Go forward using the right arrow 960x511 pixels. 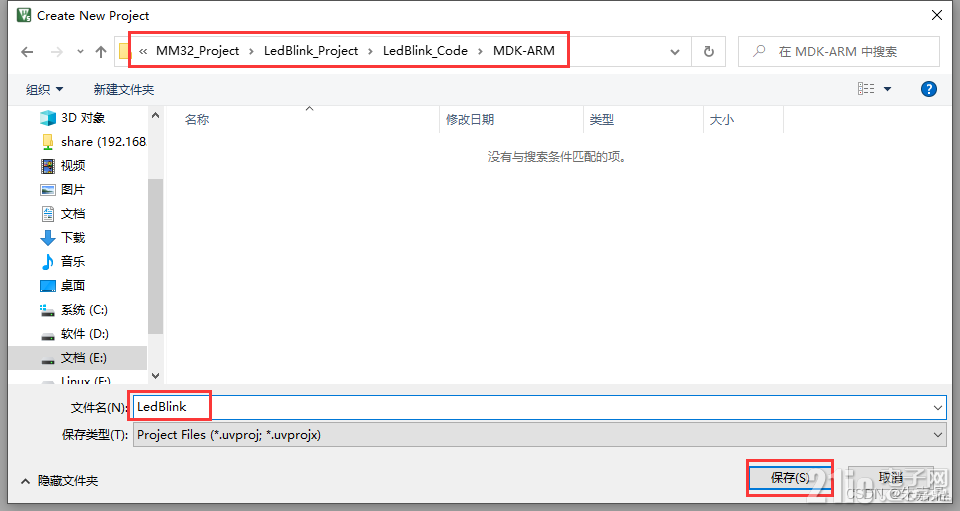[x=56, y=52]
